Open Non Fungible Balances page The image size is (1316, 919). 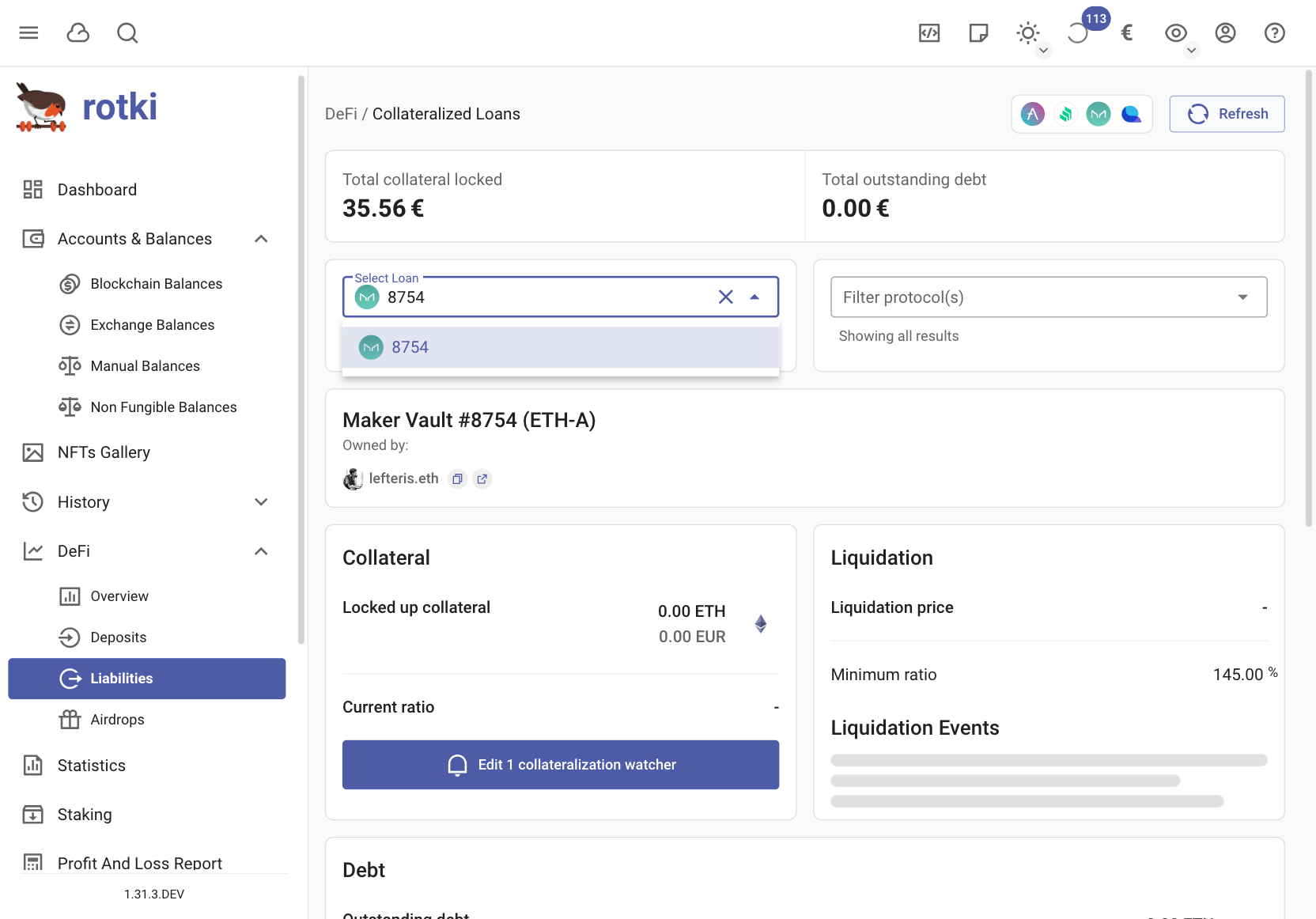pos(147,407)
